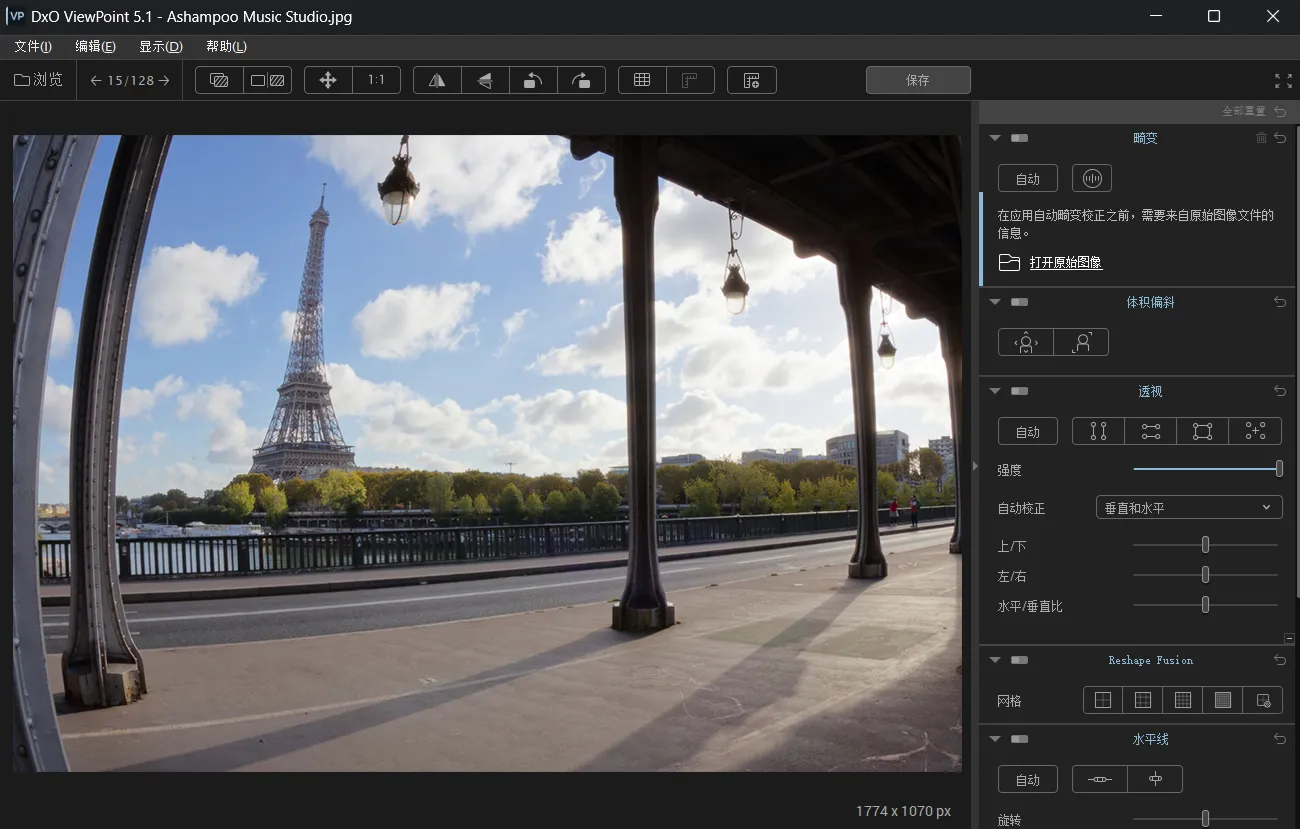Choose the horizontal volume deformation correction icon

(1025, 342)
